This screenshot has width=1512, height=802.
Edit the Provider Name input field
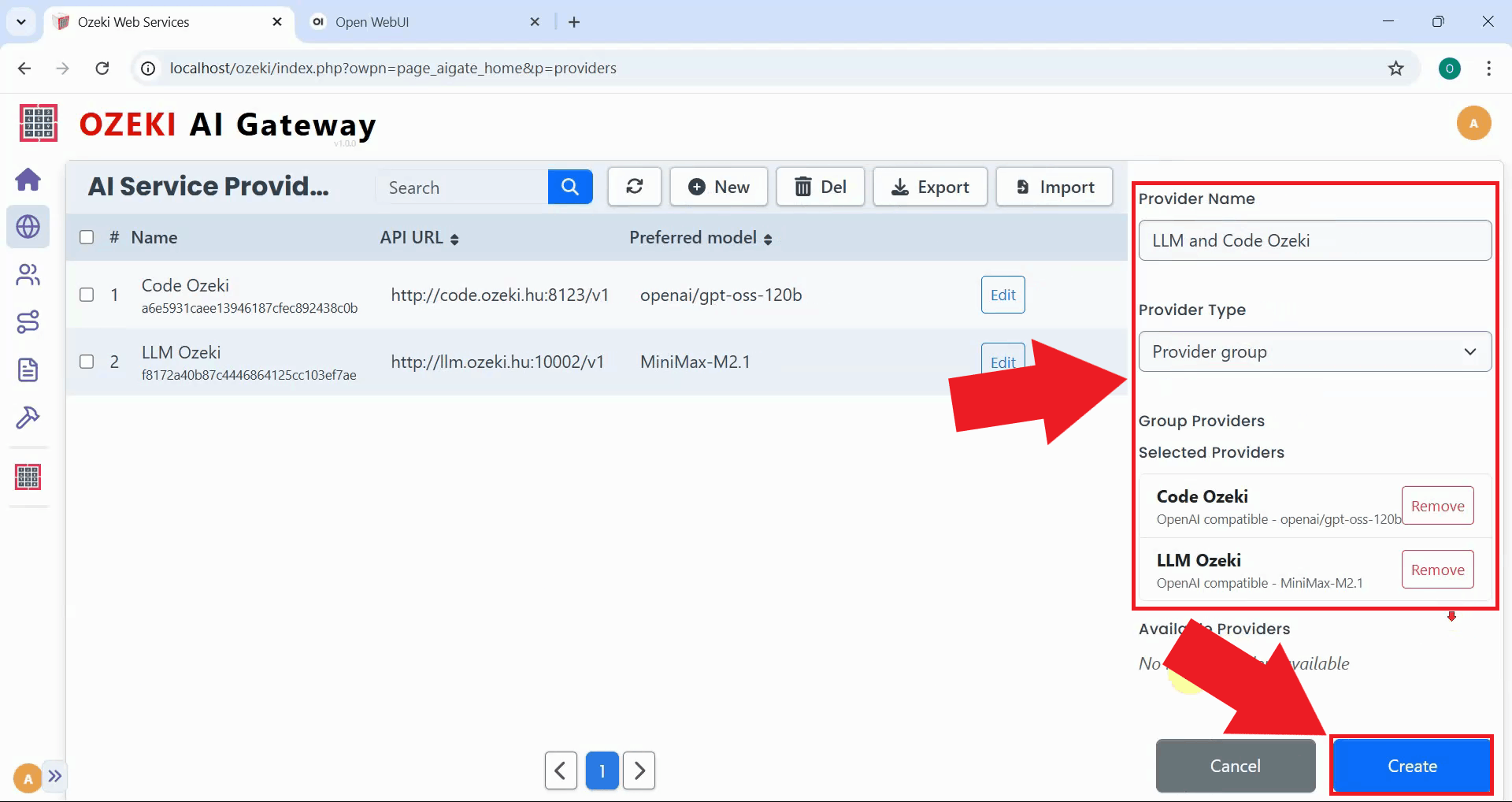1314,240
